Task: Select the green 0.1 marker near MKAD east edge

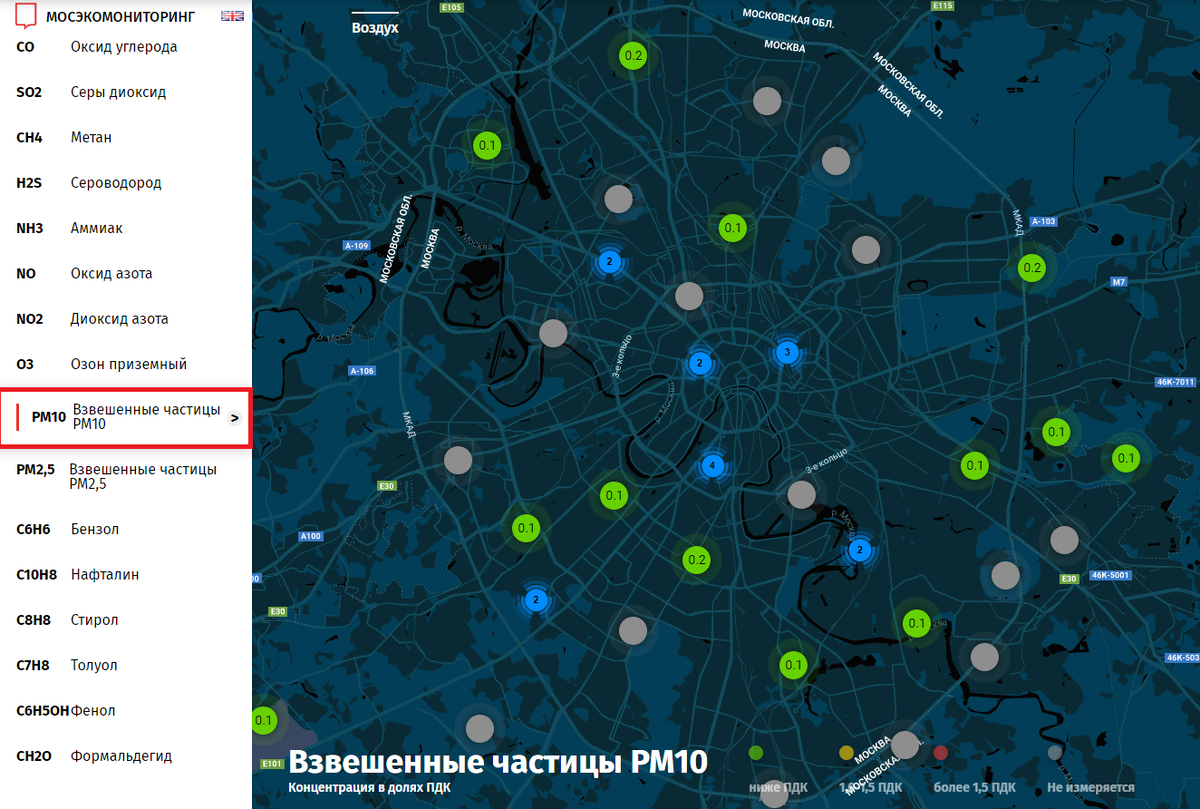Action: coord(1127,458)
